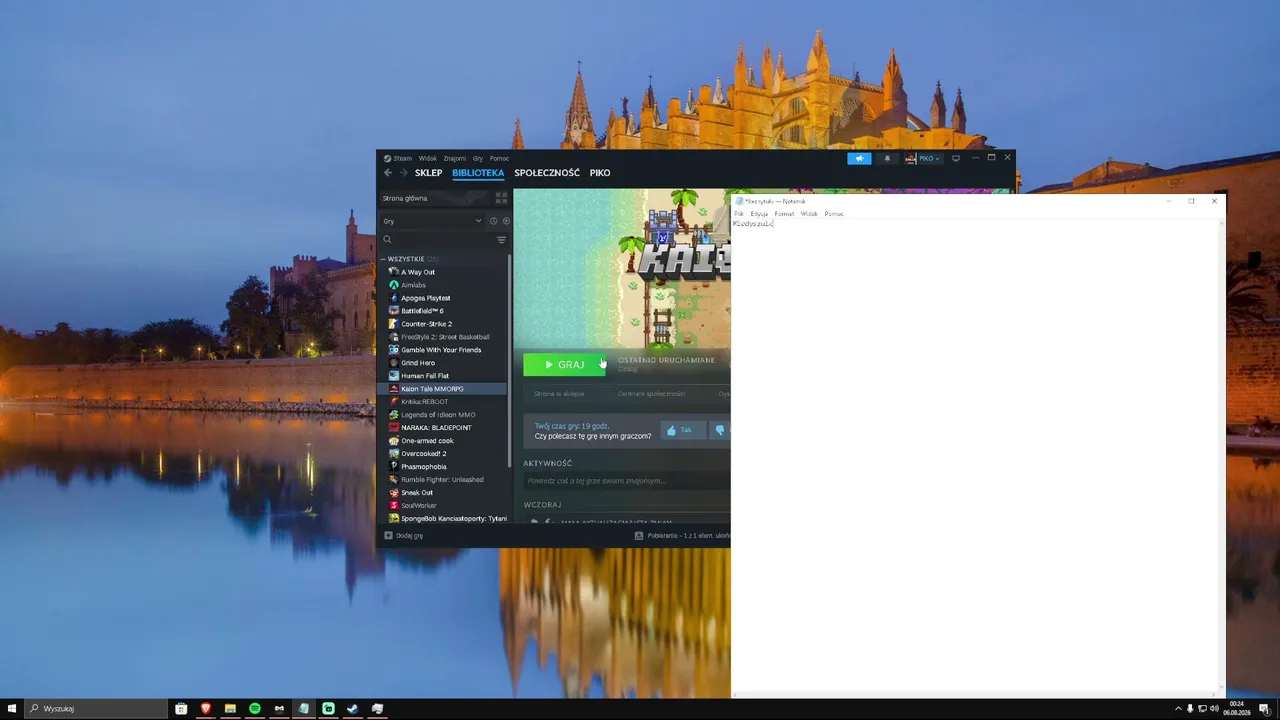Filter library by ready-to-play icon
The image size is (1280, 720).
point(506,221)
